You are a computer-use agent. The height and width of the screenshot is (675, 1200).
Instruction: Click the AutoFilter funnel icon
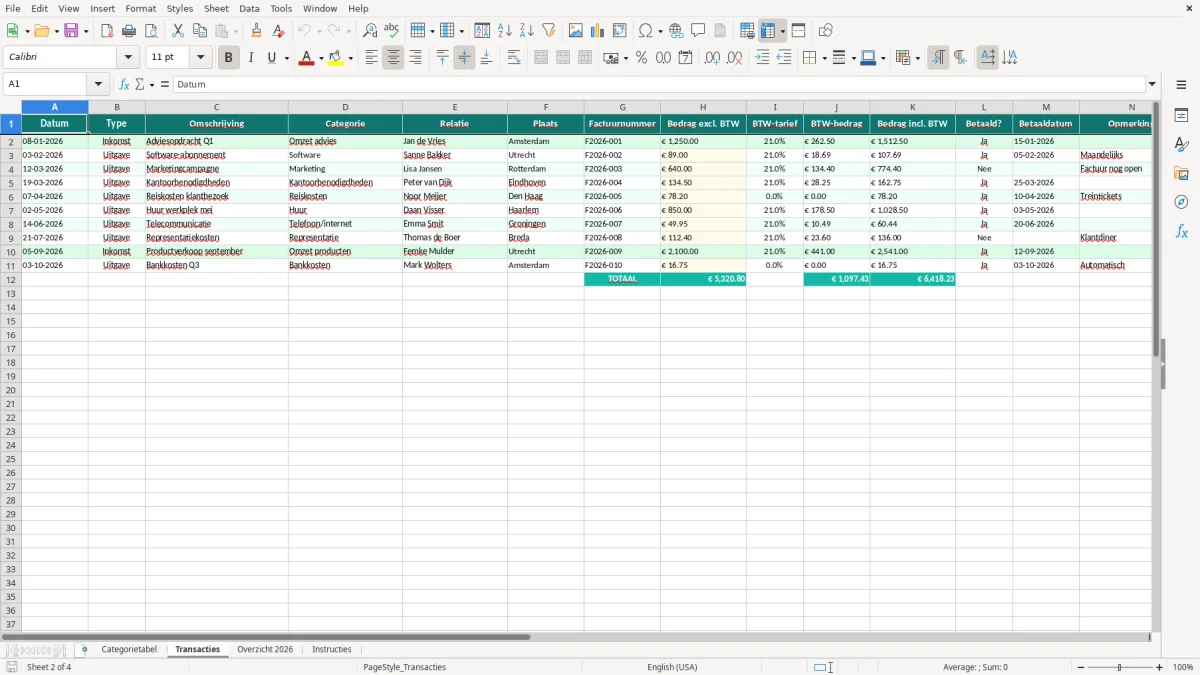549,31
